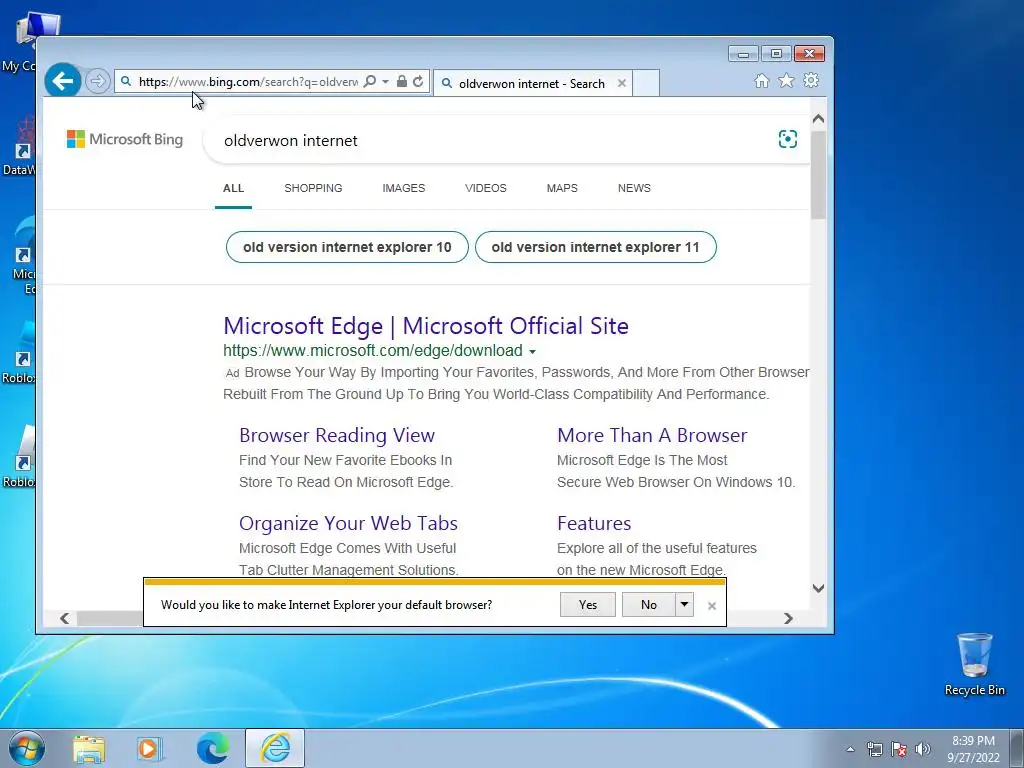Click No on the default browser prompt

(648, 605)
